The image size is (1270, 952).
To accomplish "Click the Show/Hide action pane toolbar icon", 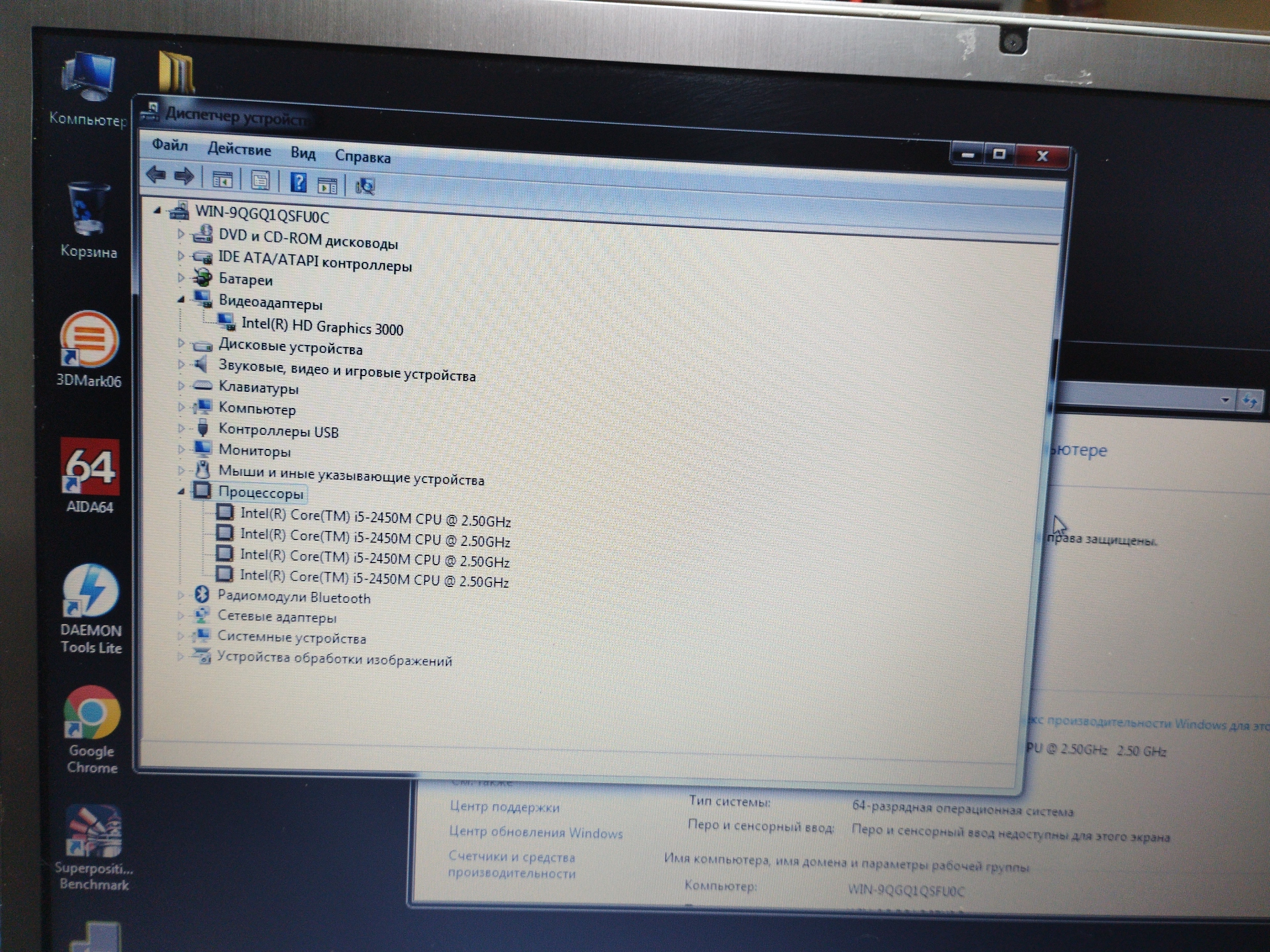I will 327,185.
